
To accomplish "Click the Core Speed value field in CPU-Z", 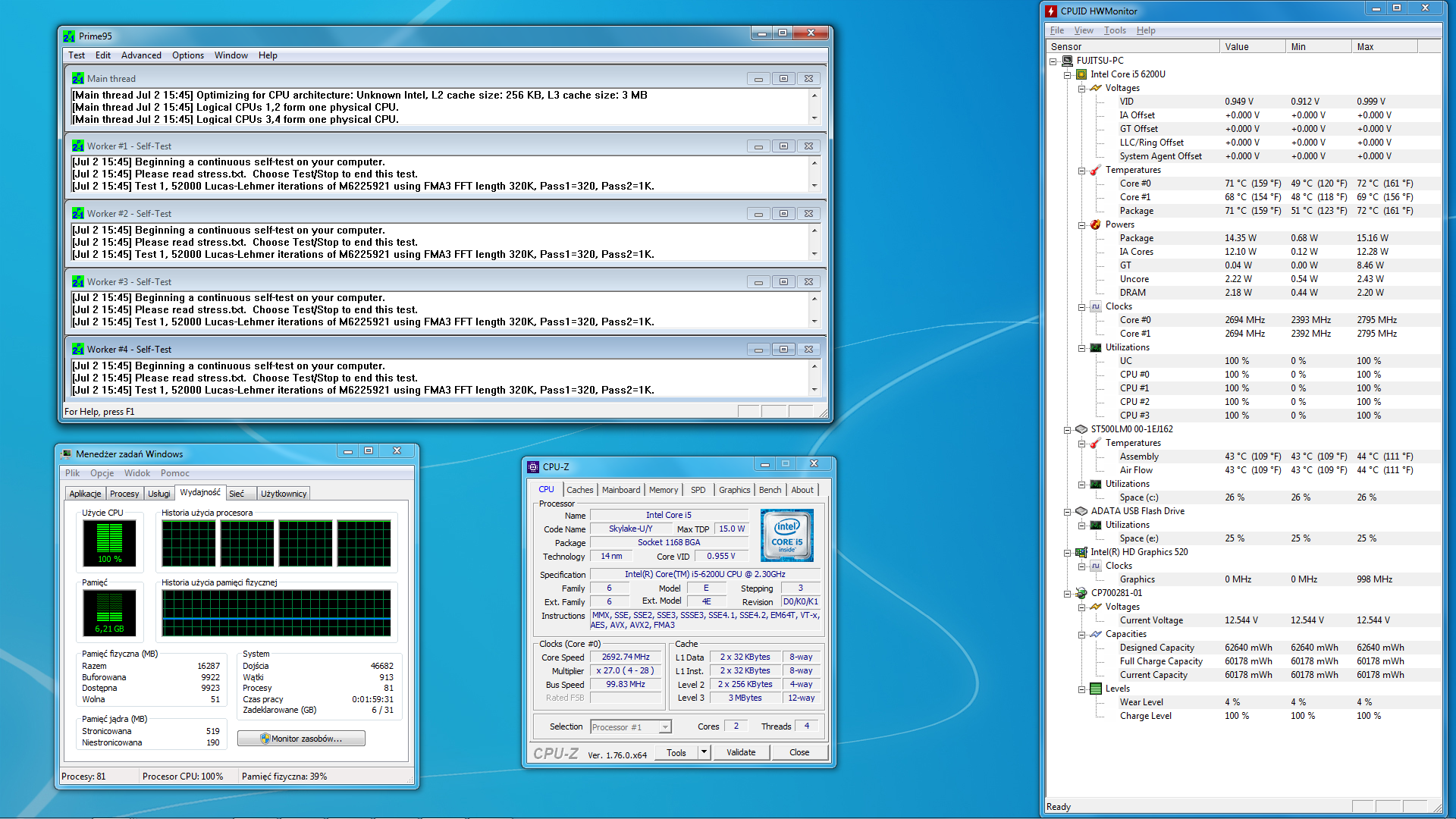I will click(x=626, y=657).
